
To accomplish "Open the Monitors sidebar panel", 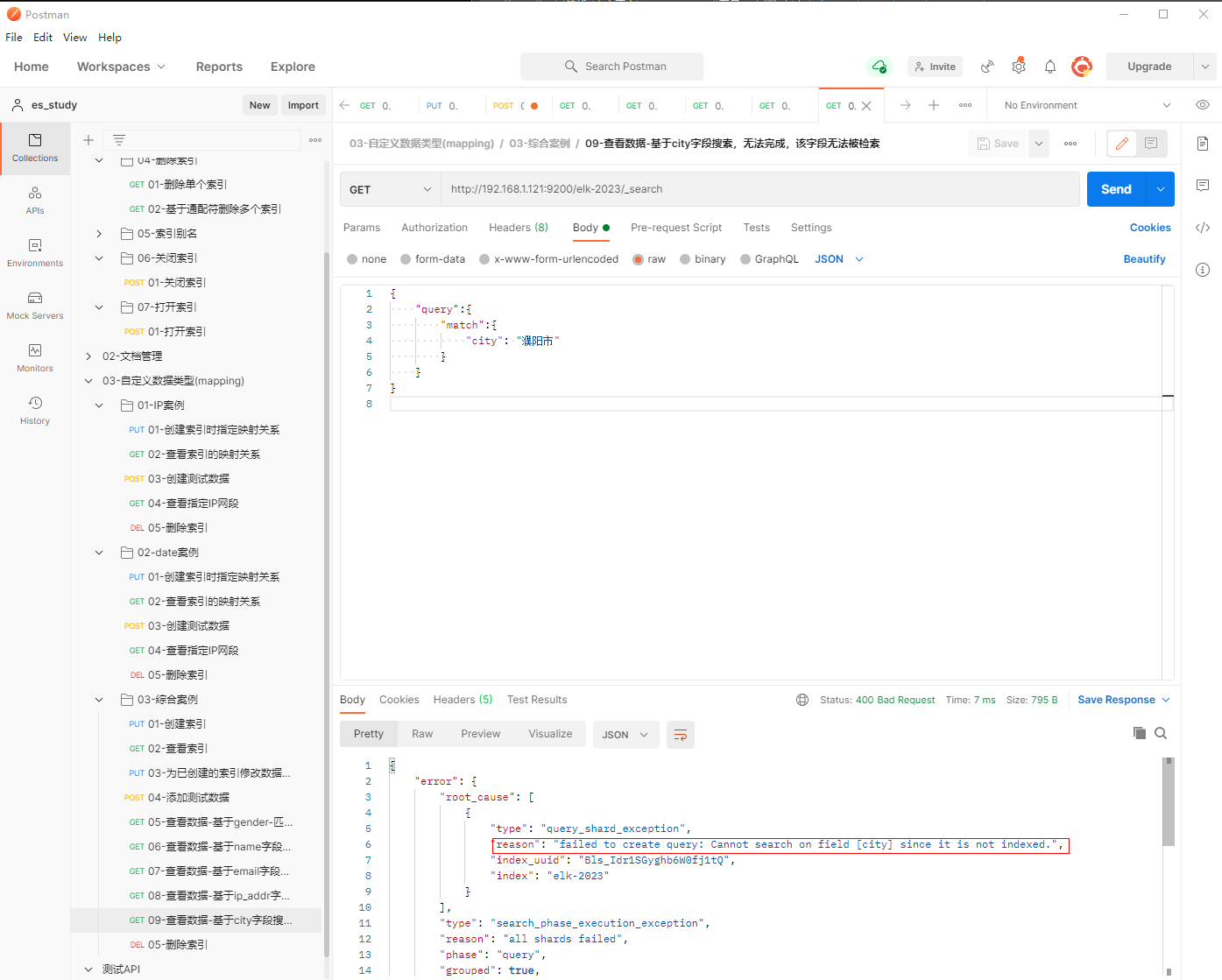I will [x=35, y=357].
